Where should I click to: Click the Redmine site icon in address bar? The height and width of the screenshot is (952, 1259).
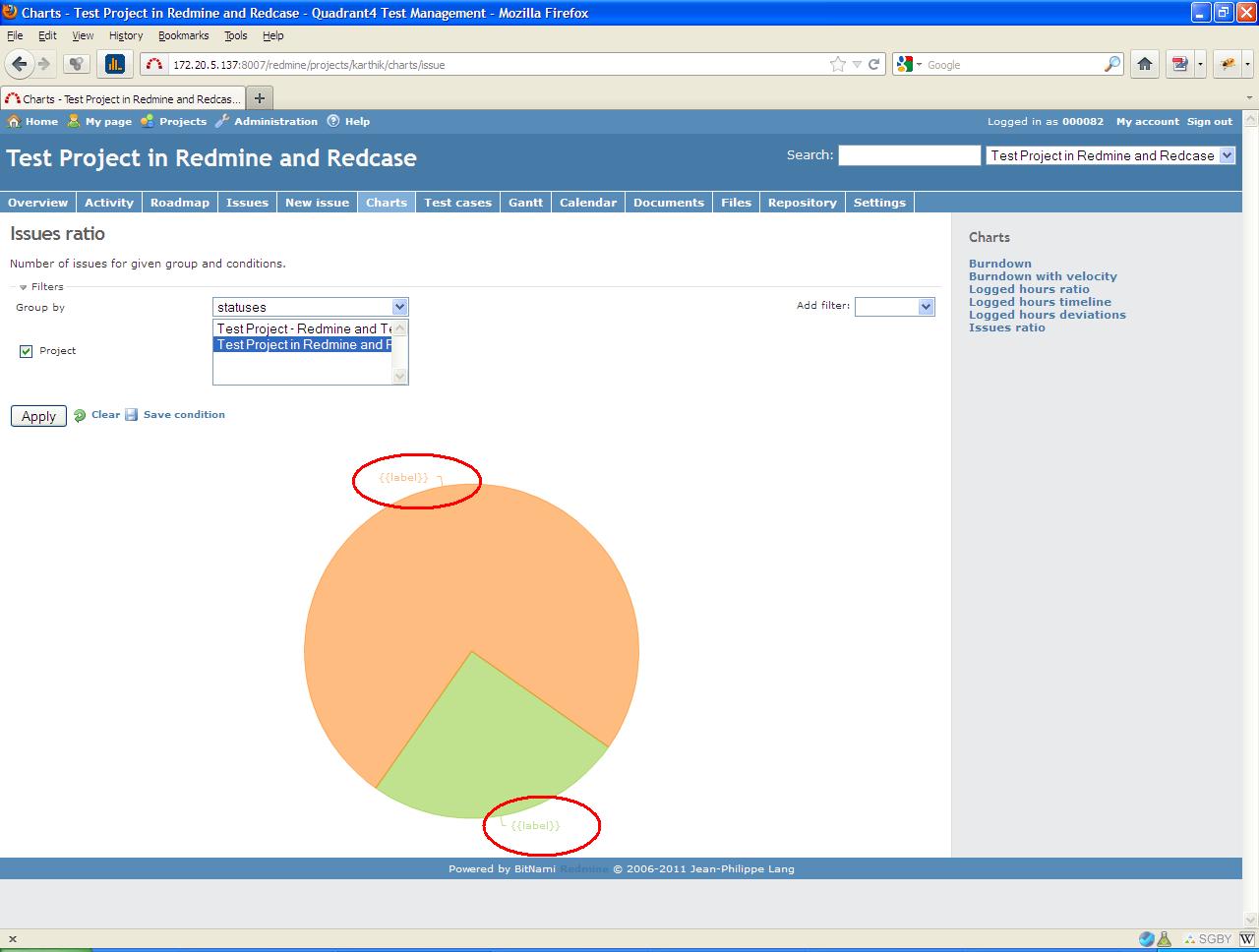[x=154, y=65]
